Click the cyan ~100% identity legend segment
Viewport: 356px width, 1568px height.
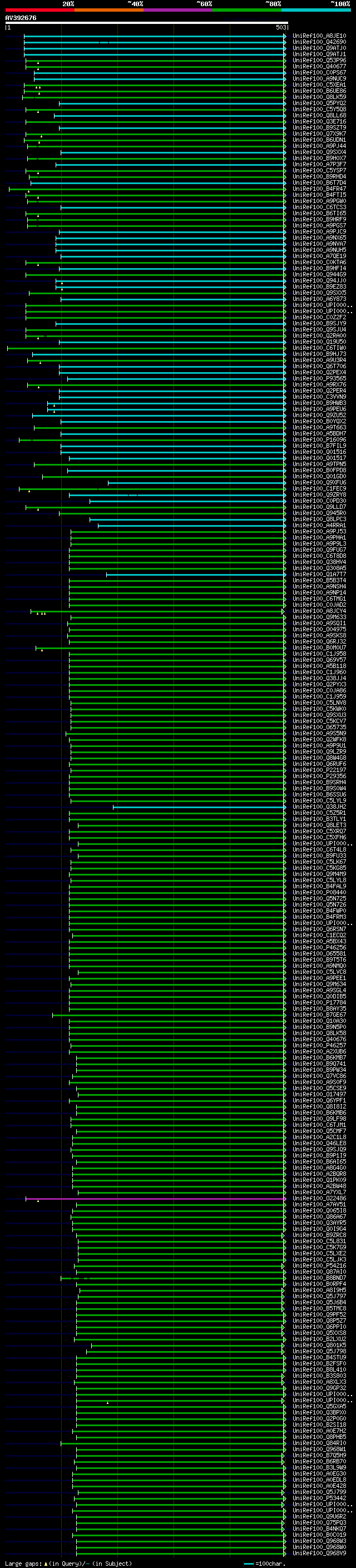(x=316, y=10)
